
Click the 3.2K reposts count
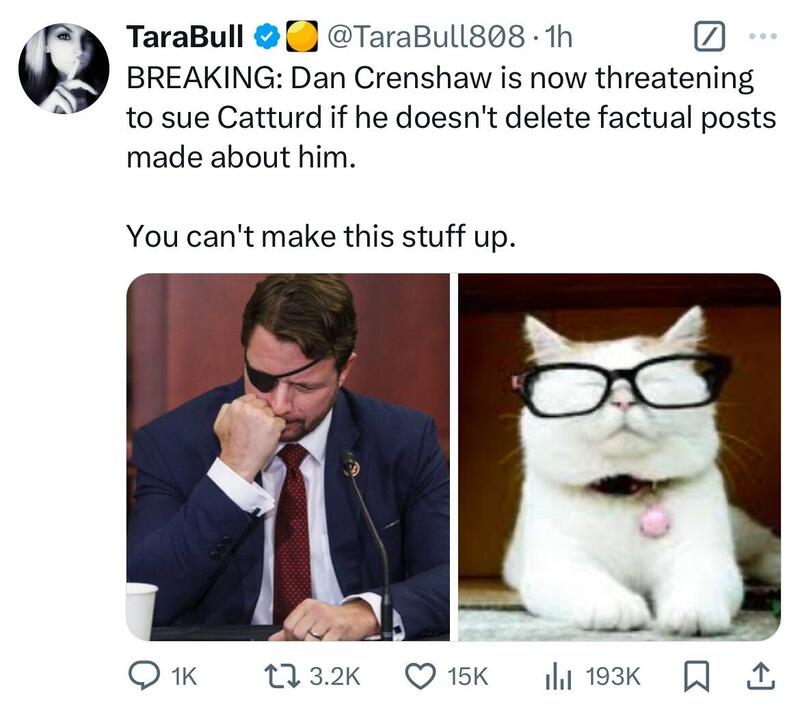[331, 677]
